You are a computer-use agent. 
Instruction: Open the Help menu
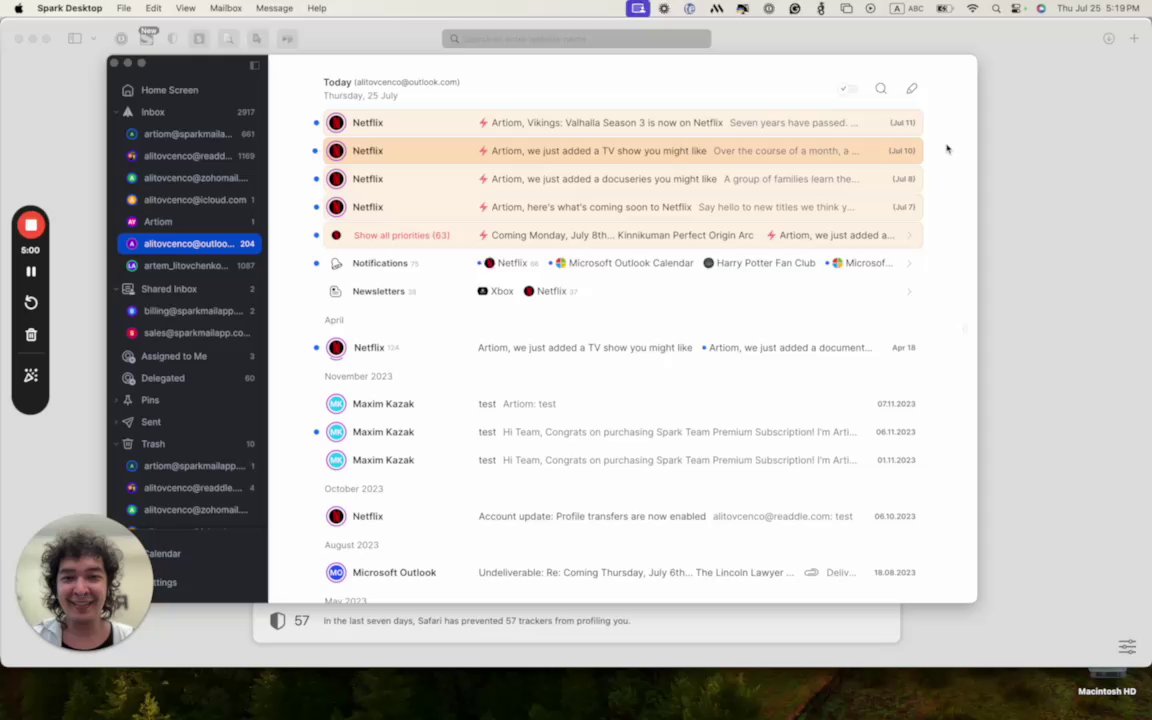point(317,8)
